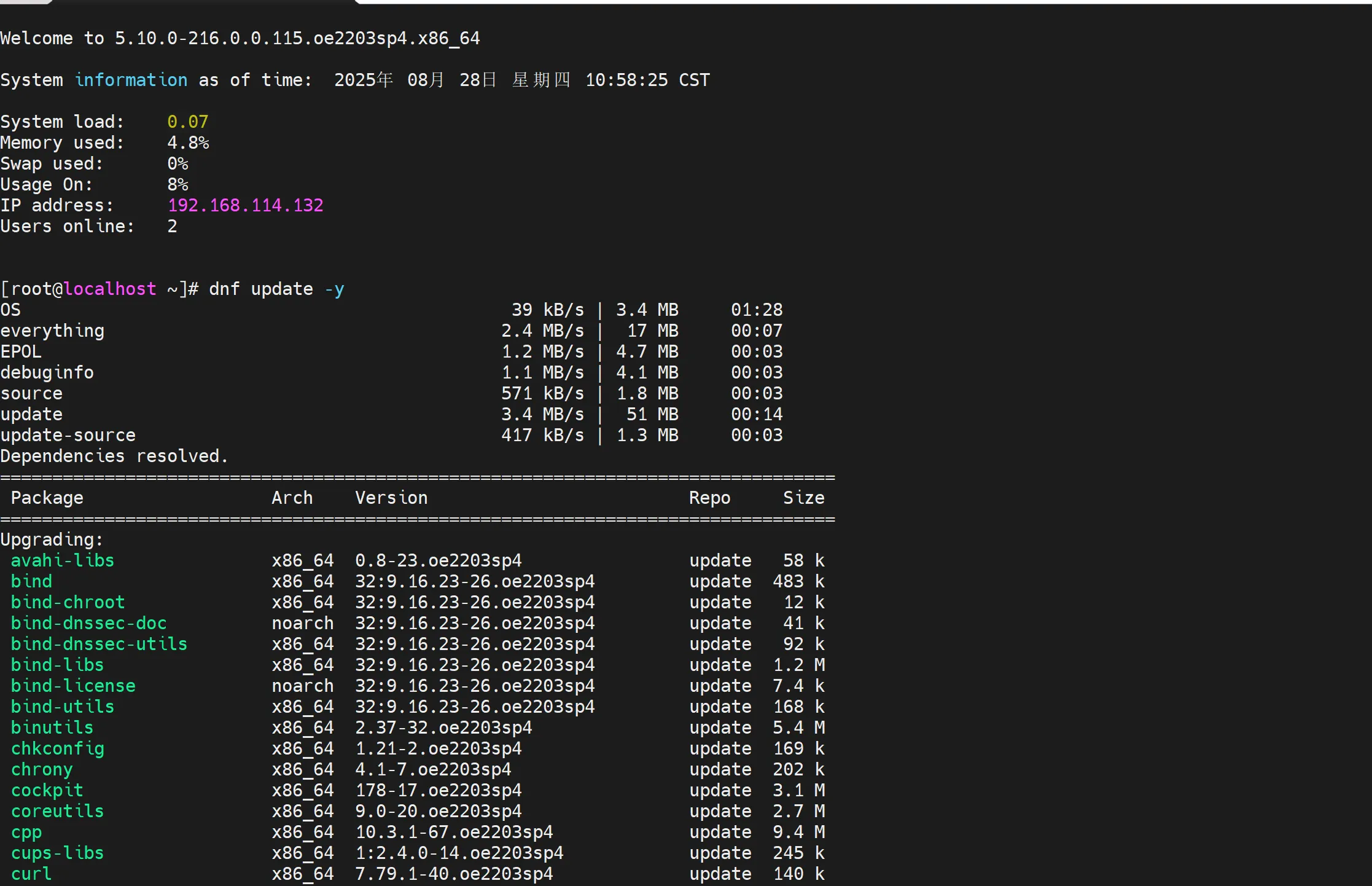The image size is (1372, 886).
Task: Click the timestamp 10:58:25 CST
Action: point(647,80)
